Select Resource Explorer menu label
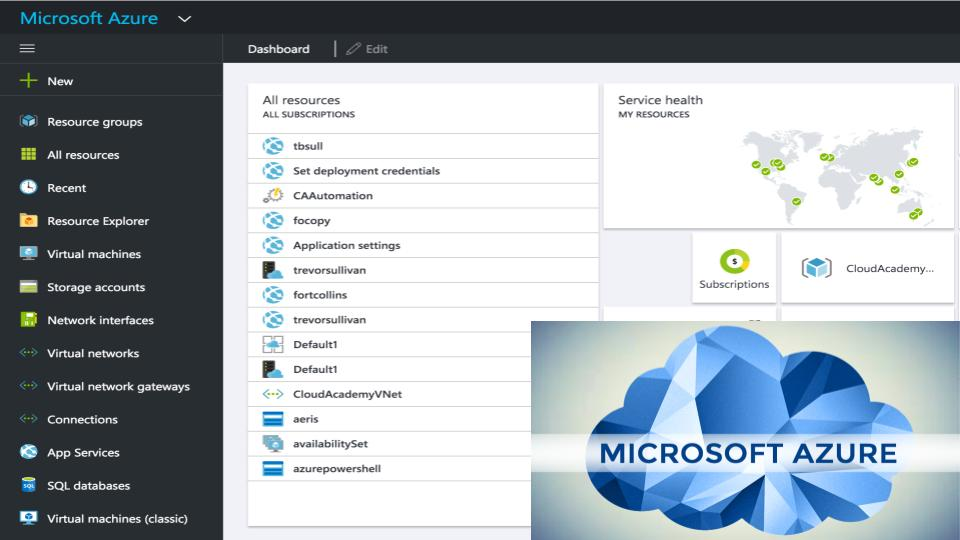This screenshot has height=540, width=960. 98,221
